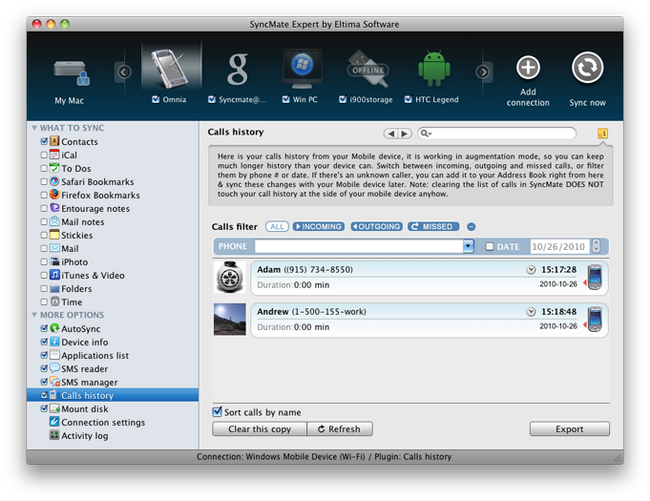Open Device info in sidebar

click(x=85, y=342)
